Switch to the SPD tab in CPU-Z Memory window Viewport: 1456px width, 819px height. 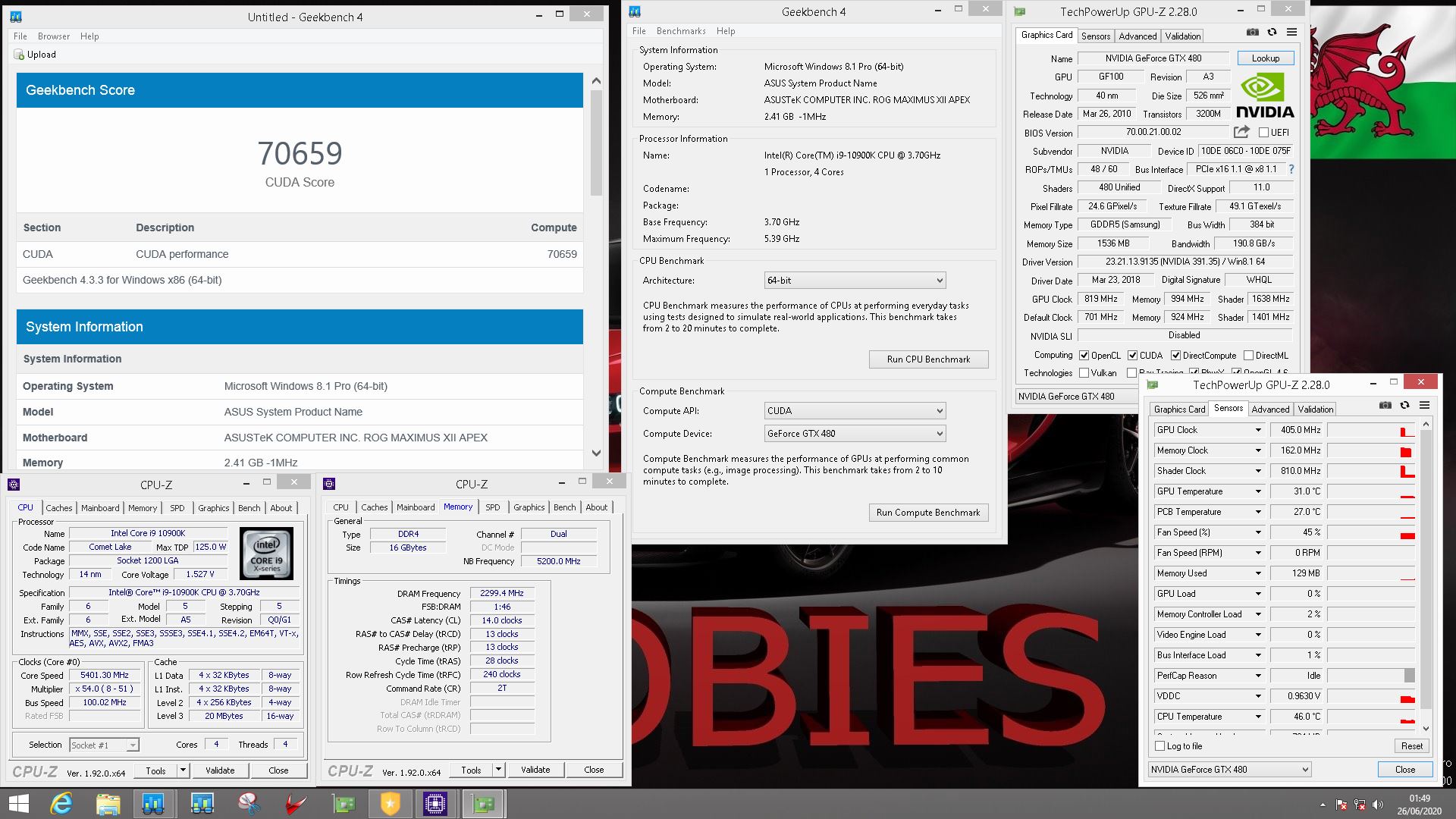click(x=493, y=507)
